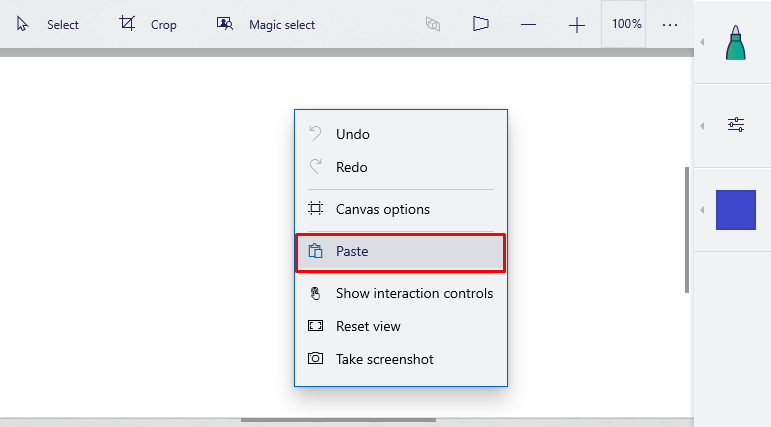Image resolution: width=771 pixels, height=427 pixels.
Task: Open the brush sliders settings icon
Action: pyautogui.click(x=736, y=125)
